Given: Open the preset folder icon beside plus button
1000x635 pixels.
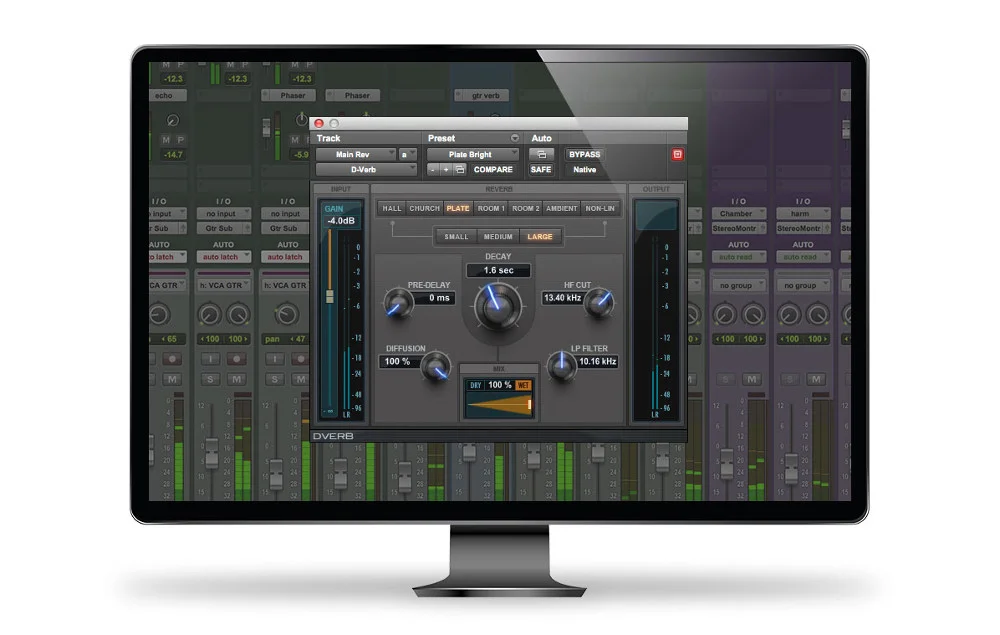Looking at the screenshot, I should tap(459, 170).
